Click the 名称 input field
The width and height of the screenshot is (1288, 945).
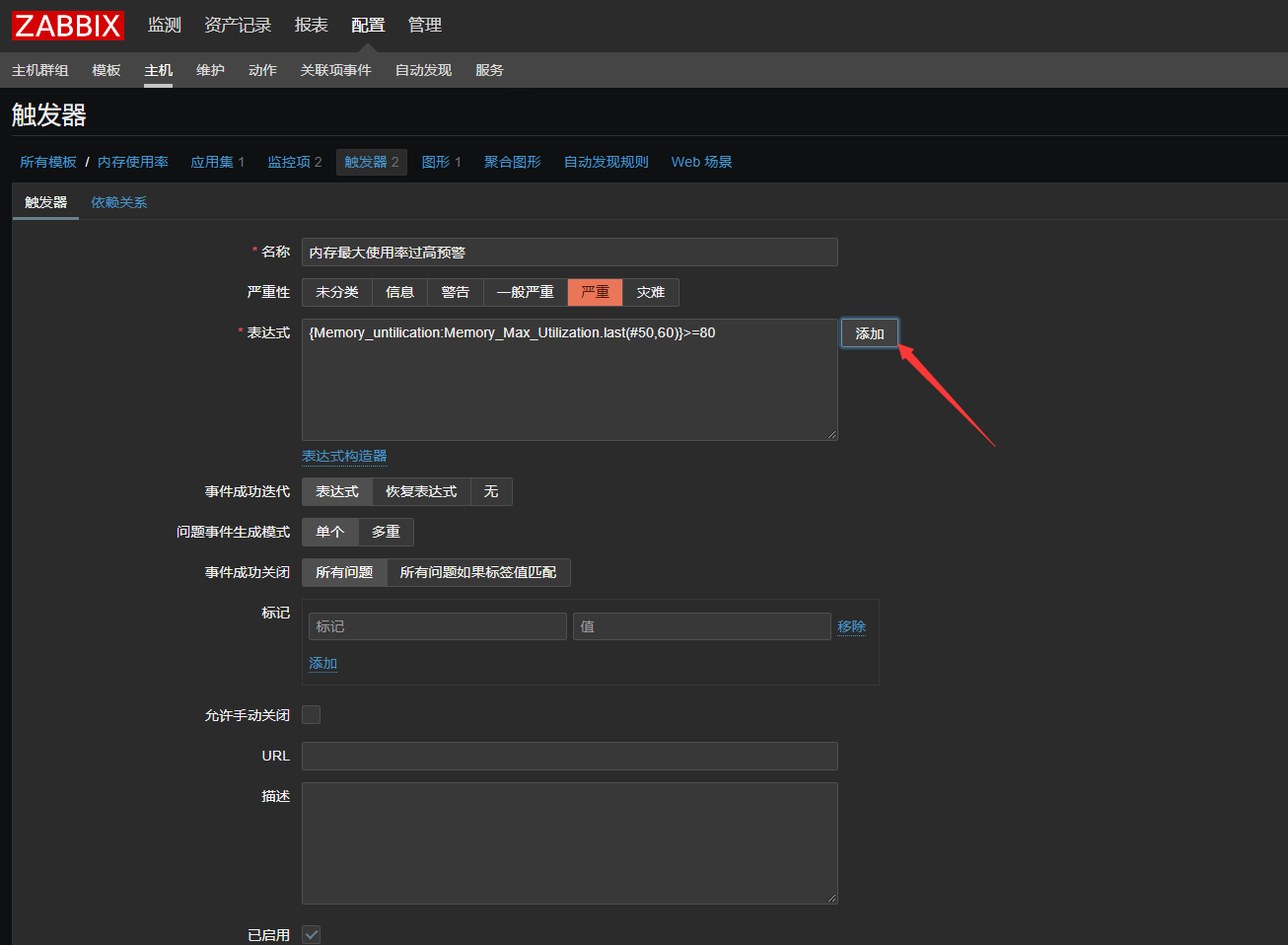click(x=570, y=253)
